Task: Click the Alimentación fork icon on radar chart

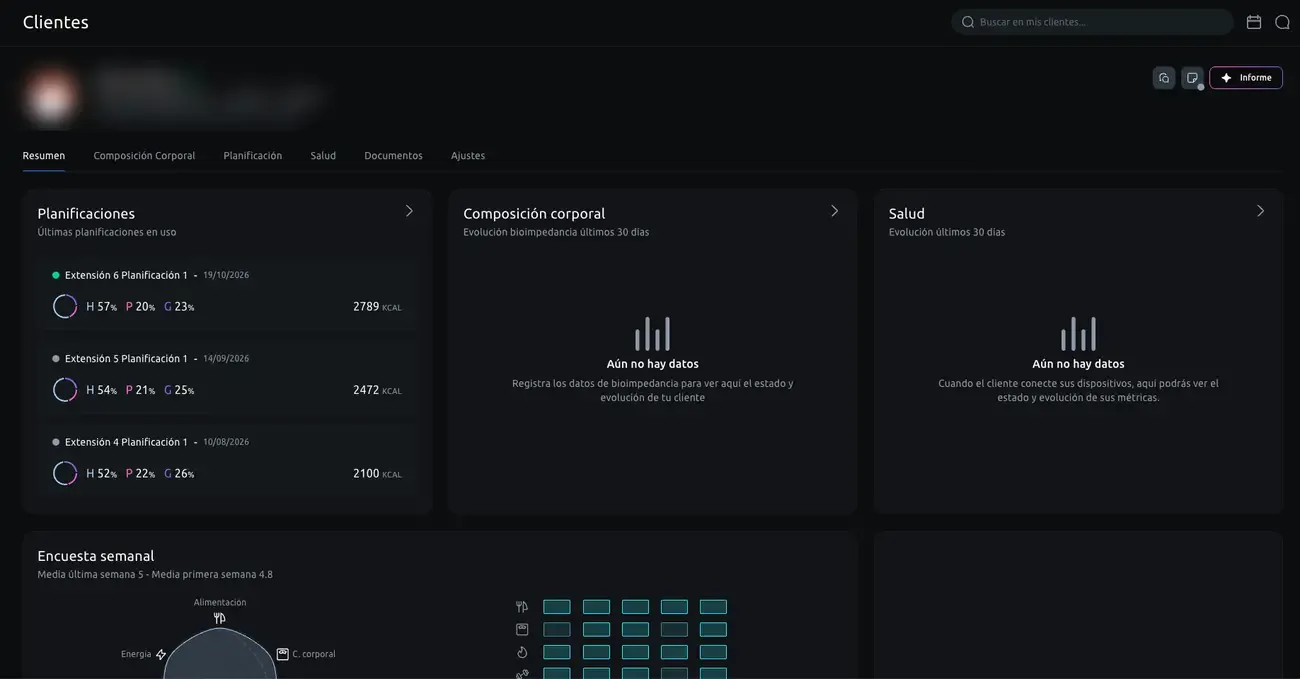Action: pos(220,618)
